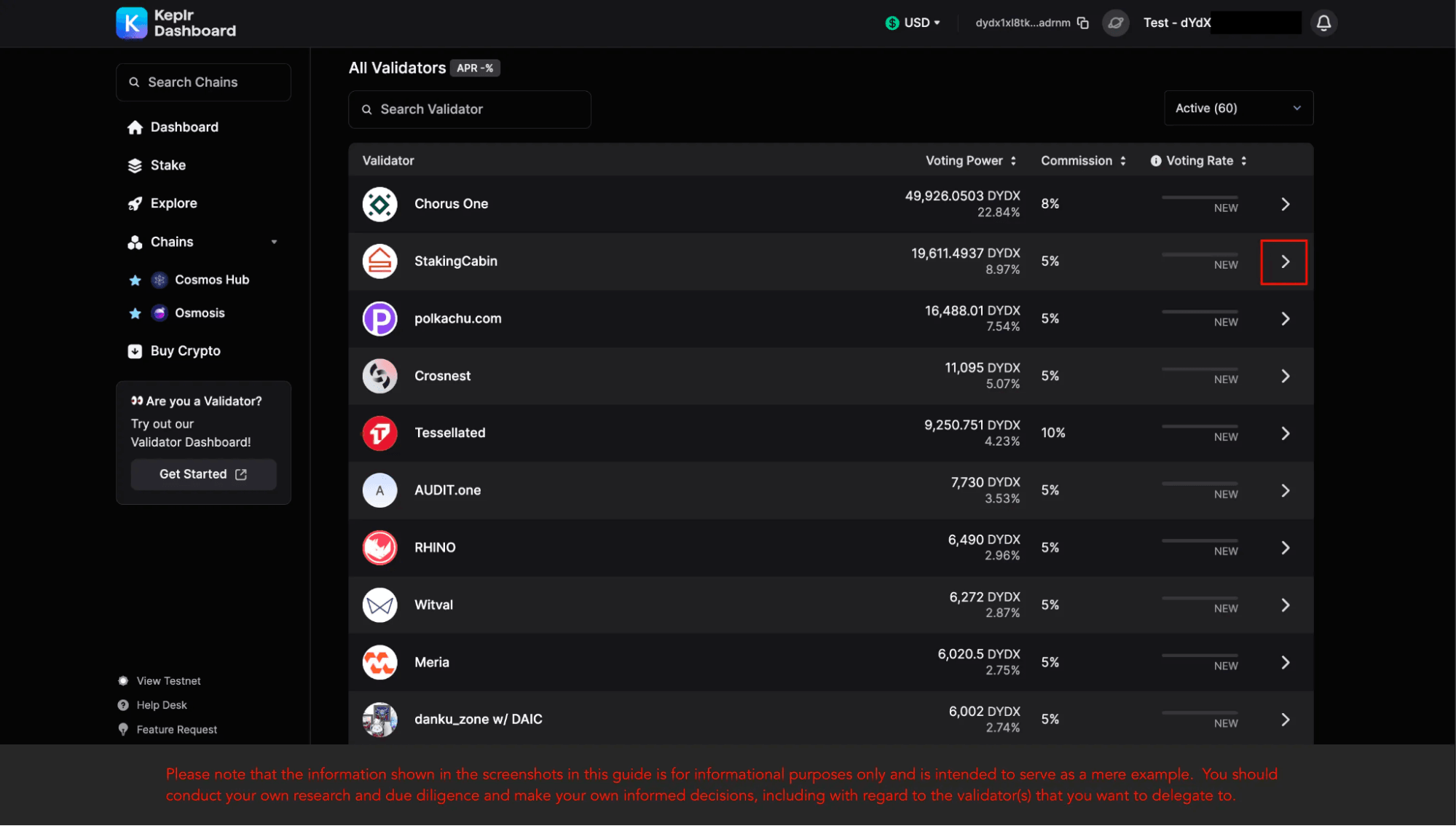
Task: Open the Explore menu item
Action: (173, 203)
